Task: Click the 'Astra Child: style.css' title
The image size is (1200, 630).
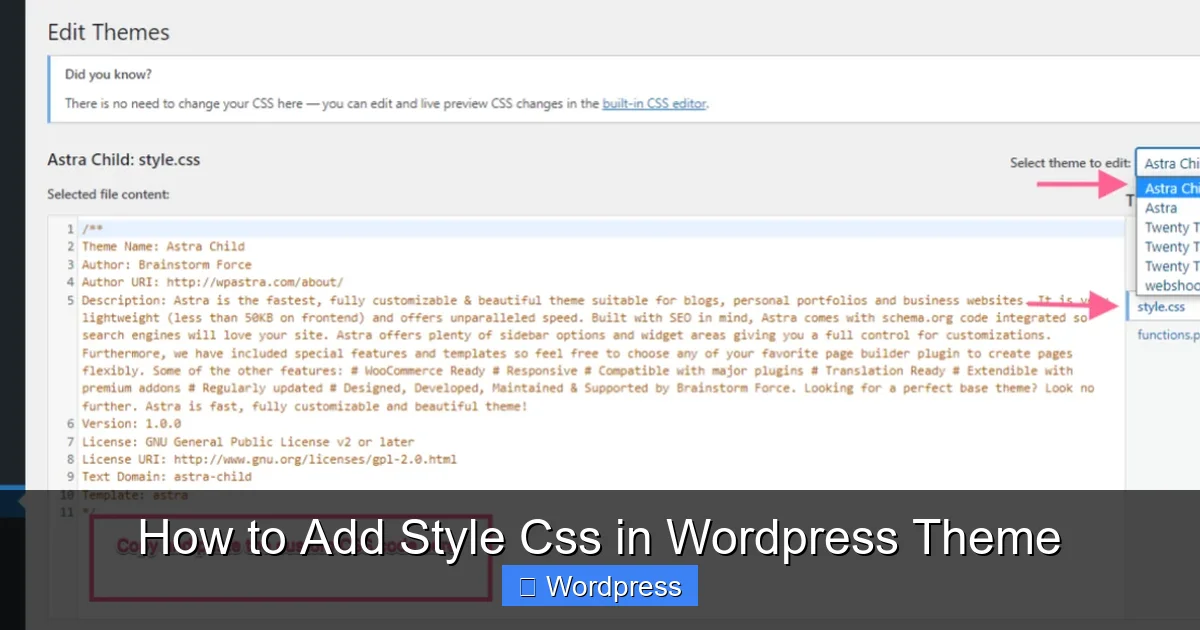Action: [123, 159]
